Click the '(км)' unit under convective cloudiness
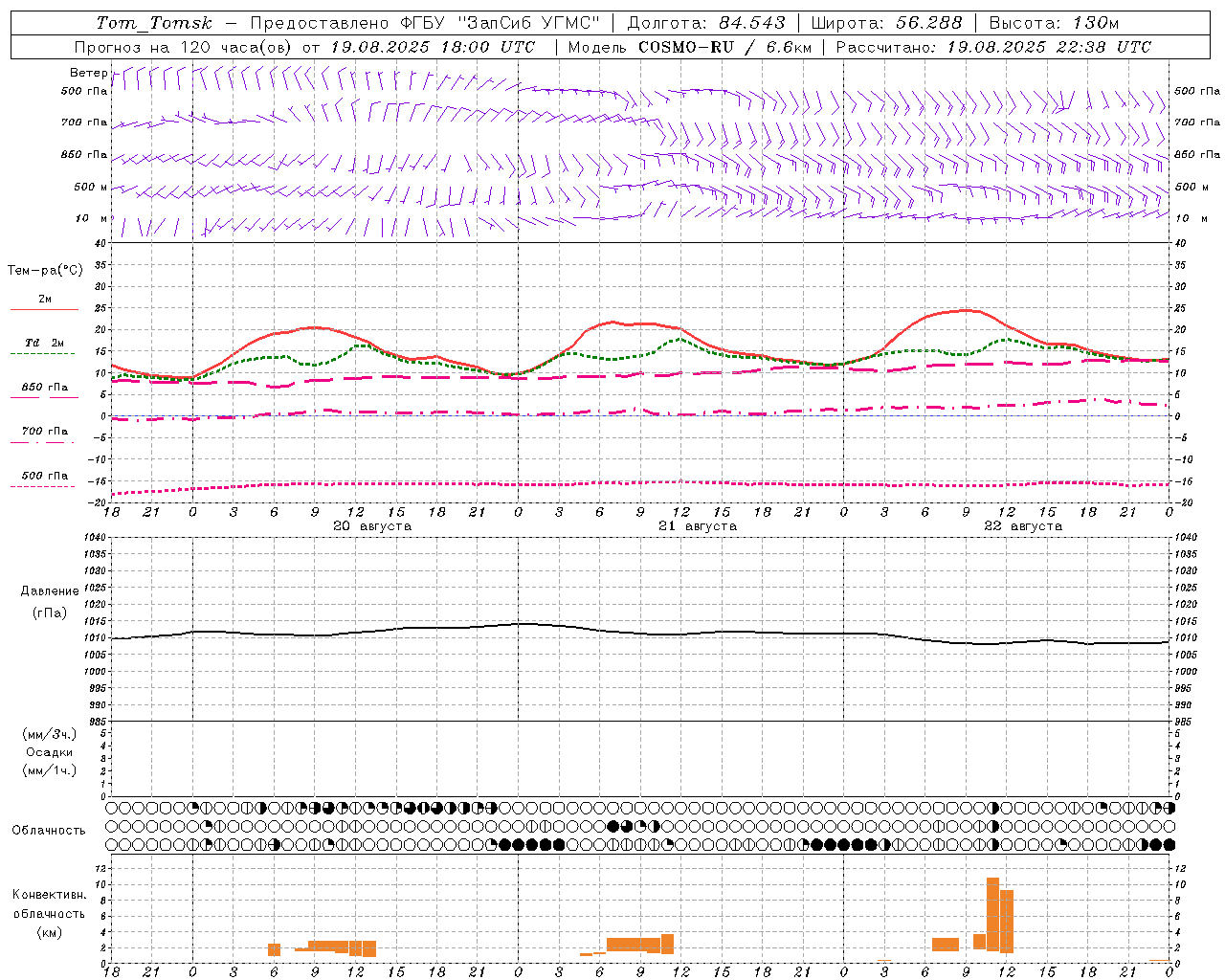 click(x=49, y=932)
